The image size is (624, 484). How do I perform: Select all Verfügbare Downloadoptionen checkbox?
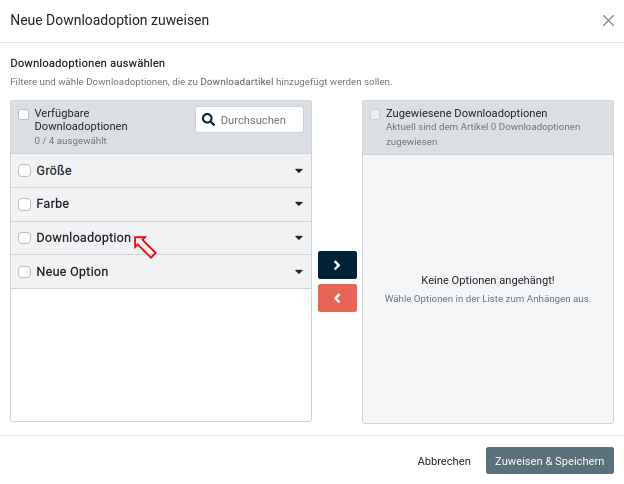pyautogui.click(x=24, y=115)
